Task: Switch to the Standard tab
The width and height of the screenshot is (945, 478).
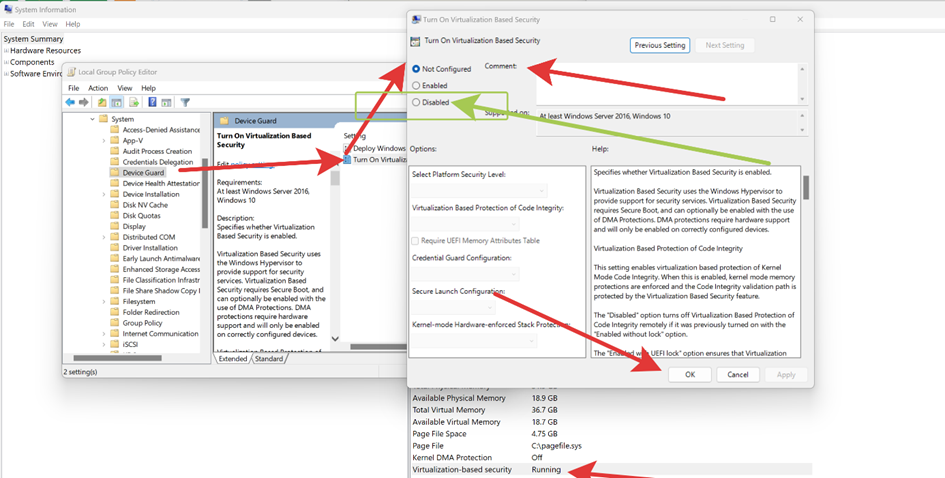Action: (x=268, y=359)
